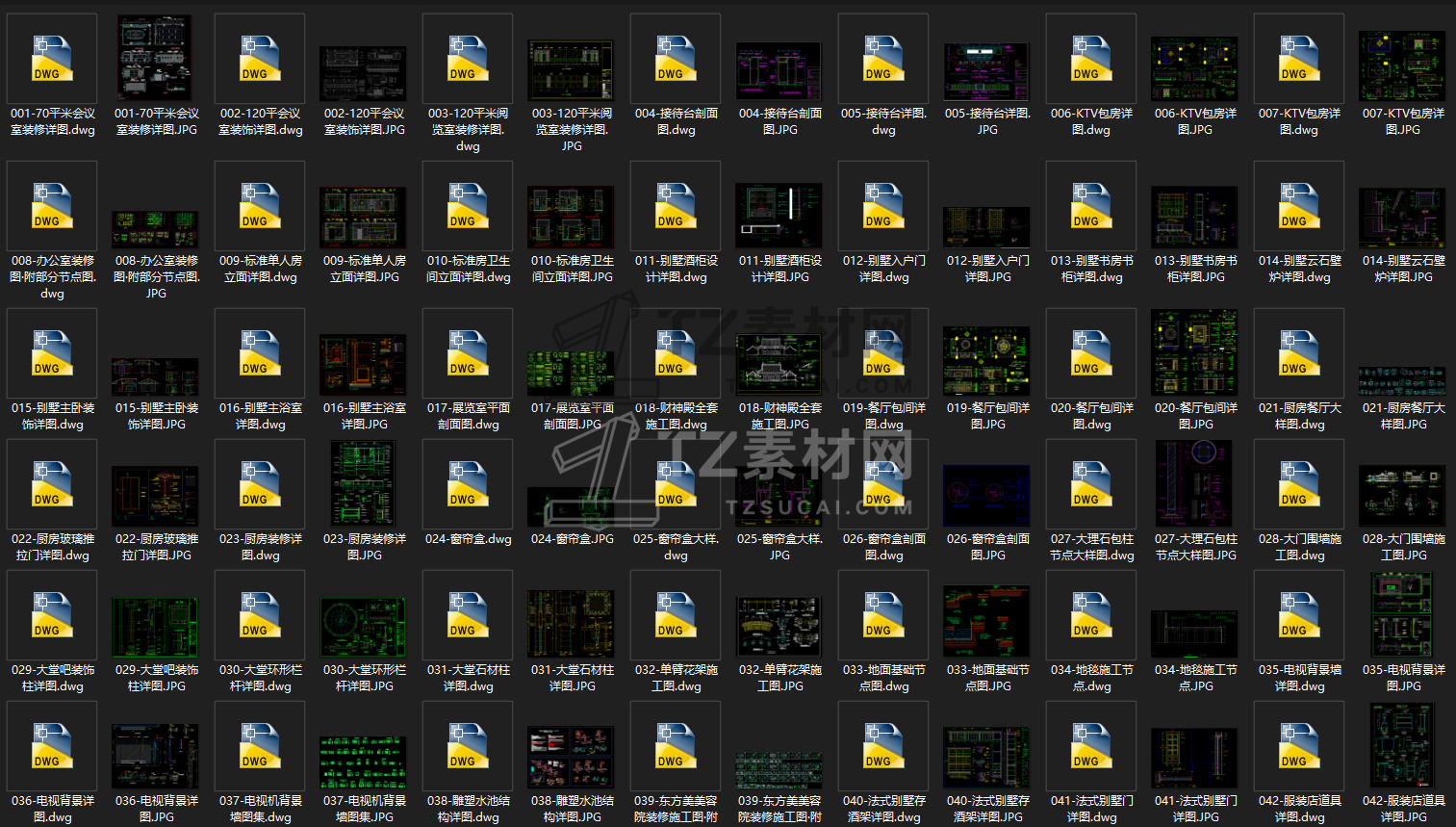Open the 019-餐厅包间详图.JPG thumbnail

click(987, 361)
